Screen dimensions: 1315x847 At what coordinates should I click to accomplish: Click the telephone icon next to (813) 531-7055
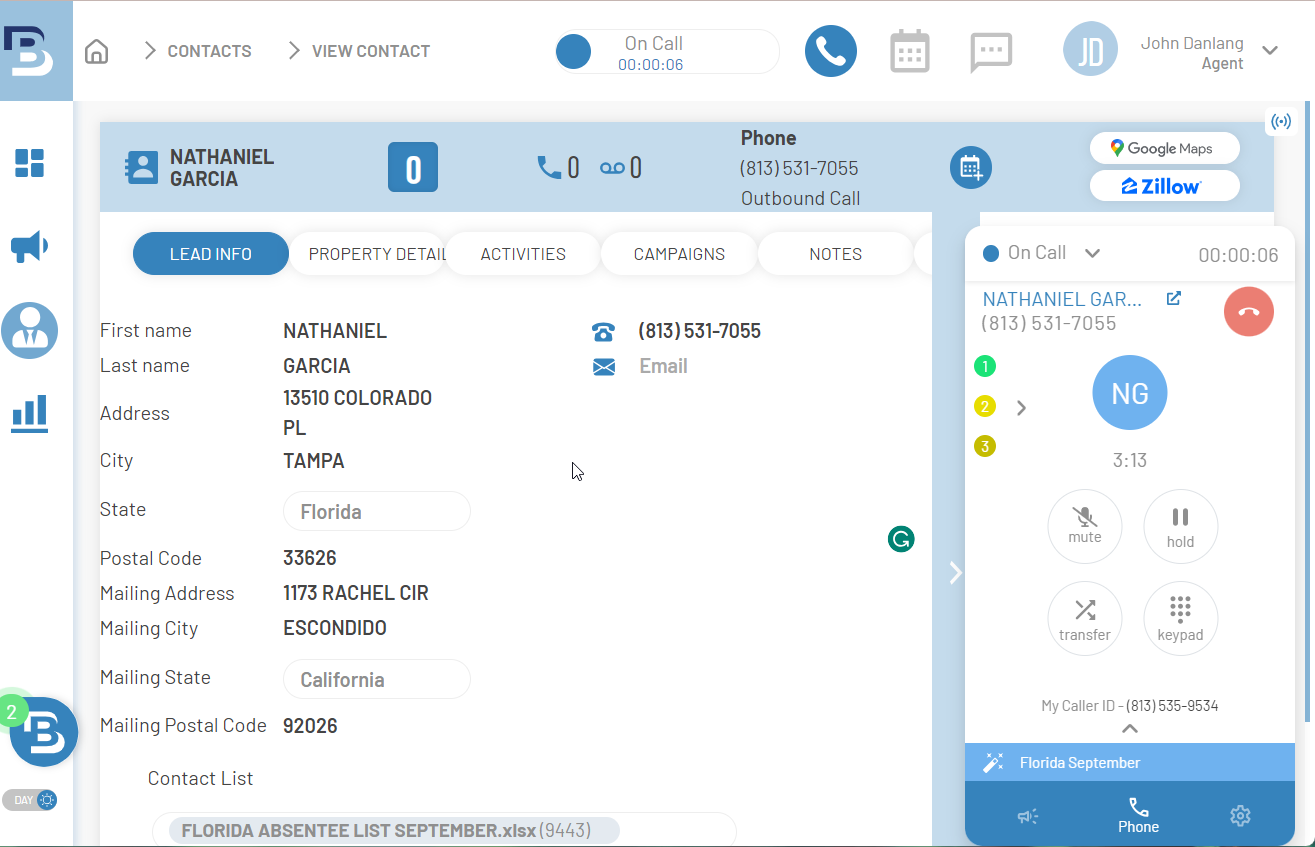tap(604, 331)
